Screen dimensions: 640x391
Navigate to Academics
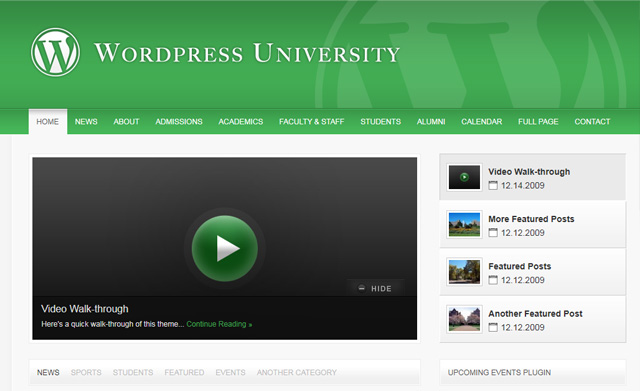click(240, 122)
